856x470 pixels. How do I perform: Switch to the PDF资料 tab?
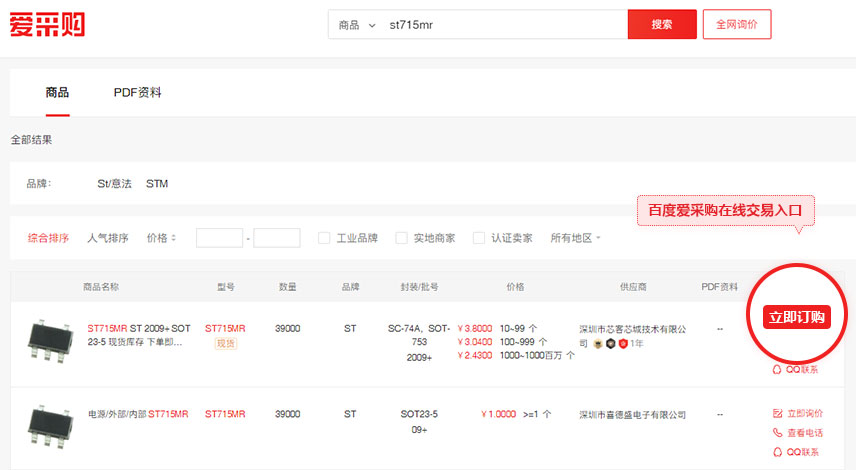[138, 93]
